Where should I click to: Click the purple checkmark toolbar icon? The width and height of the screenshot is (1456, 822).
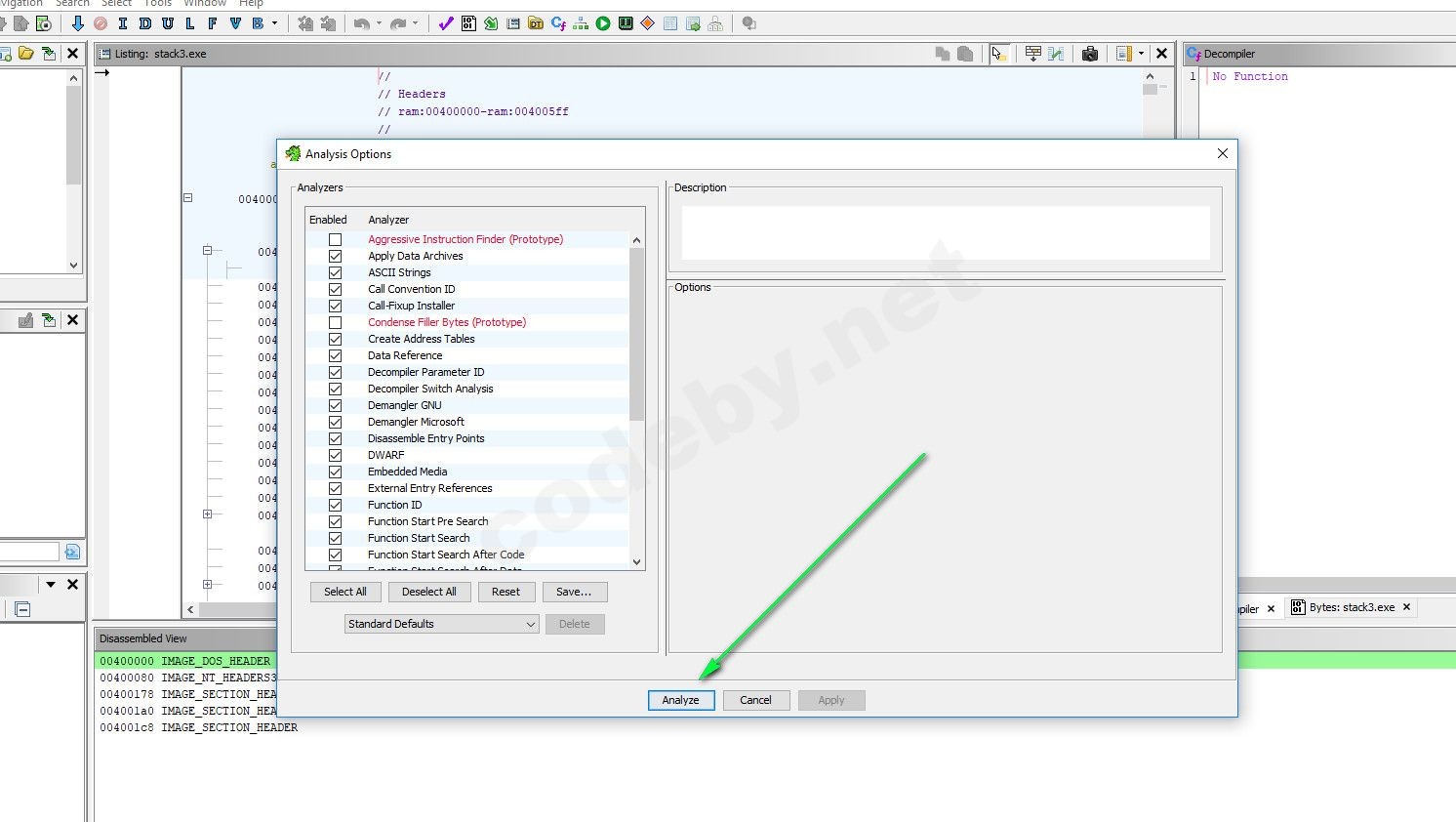pyautogui.click(x=446, y=23)
